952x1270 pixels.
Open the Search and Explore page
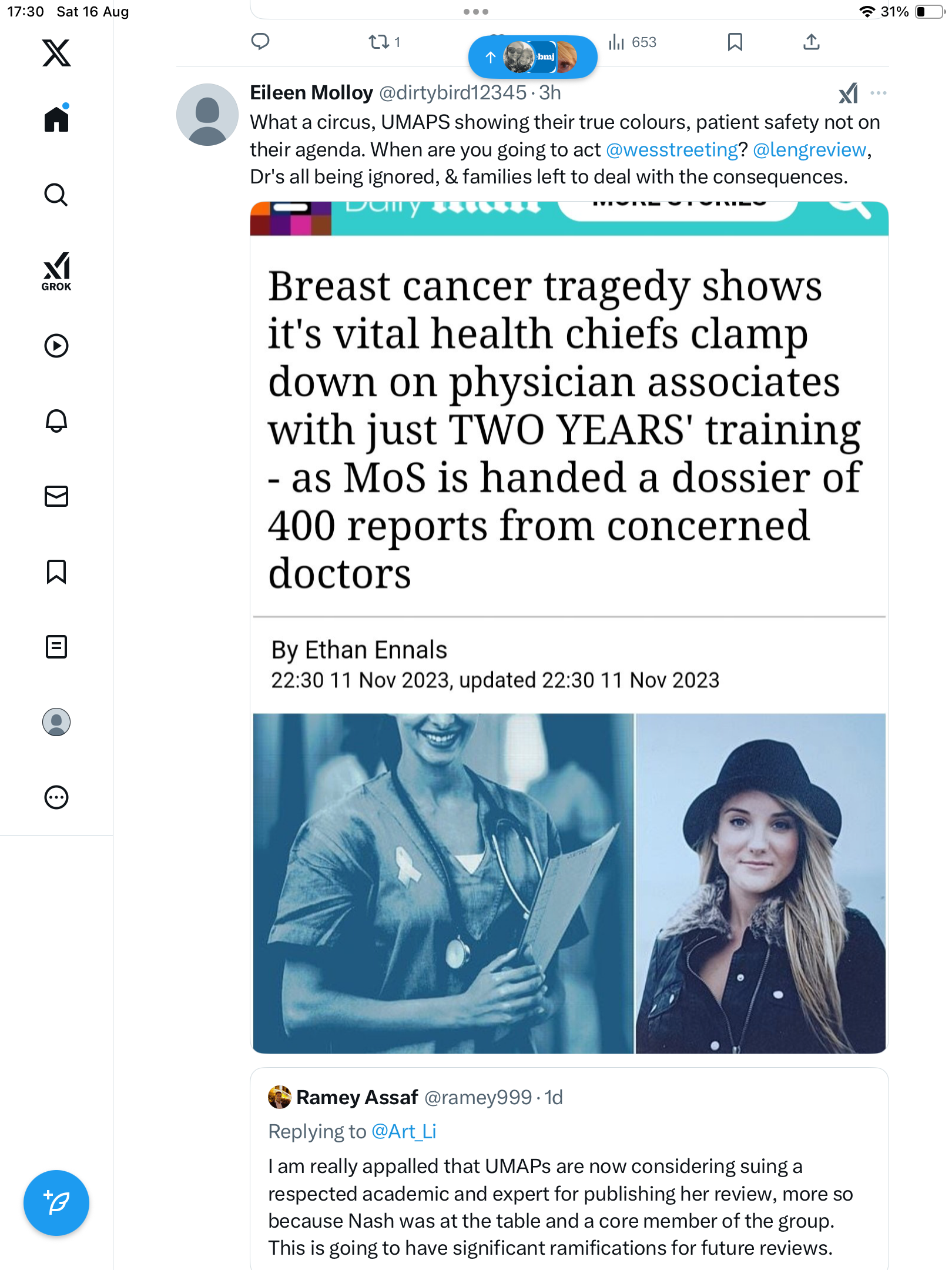[56, 195]
